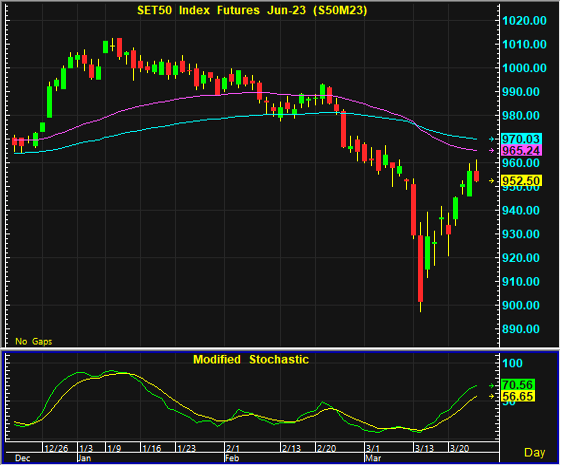
Task: Click the 910.00 price axis label
Action: (521, 282)
